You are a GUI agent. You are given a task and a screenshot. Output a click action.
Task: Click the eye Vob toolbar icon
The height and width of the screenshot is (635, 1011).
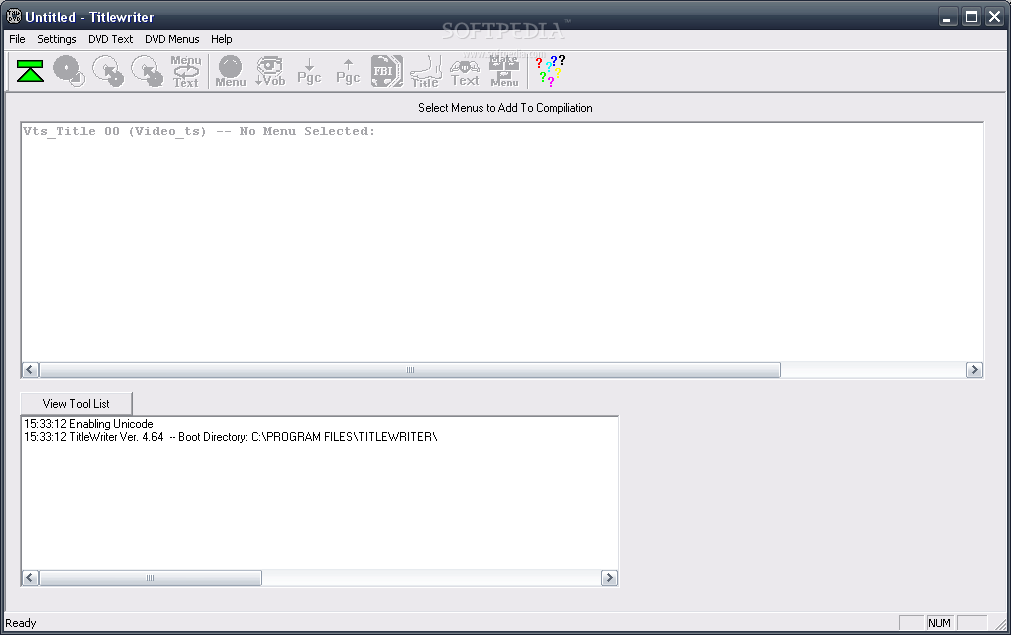point(270,71)
